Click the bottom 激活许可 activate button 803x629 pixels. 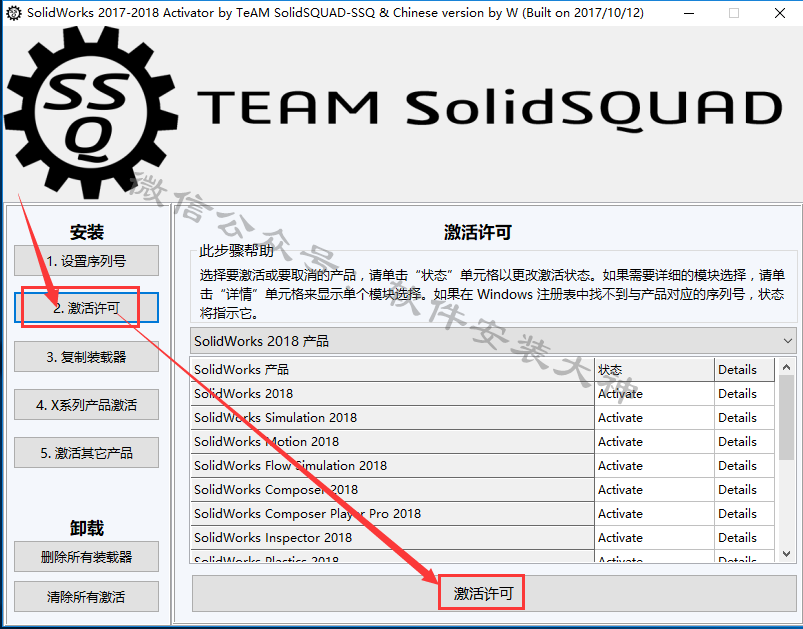coord(494,593)
